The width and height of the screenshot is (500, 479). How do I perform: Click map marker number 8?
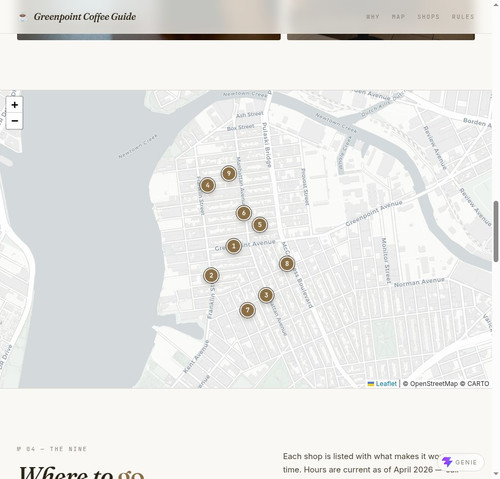287,264
